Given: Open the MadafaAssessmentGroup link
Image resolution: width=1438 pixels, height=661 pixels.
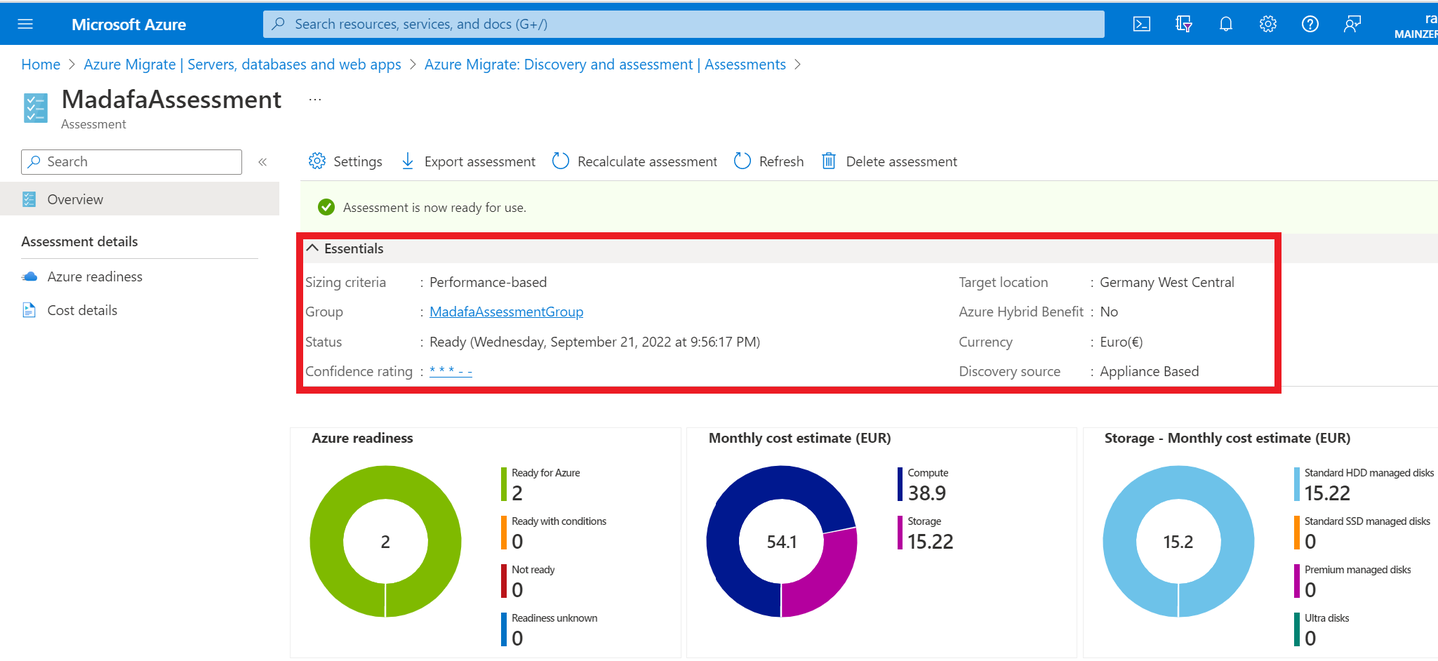Looking at the screenshot, I should point(506,312).
